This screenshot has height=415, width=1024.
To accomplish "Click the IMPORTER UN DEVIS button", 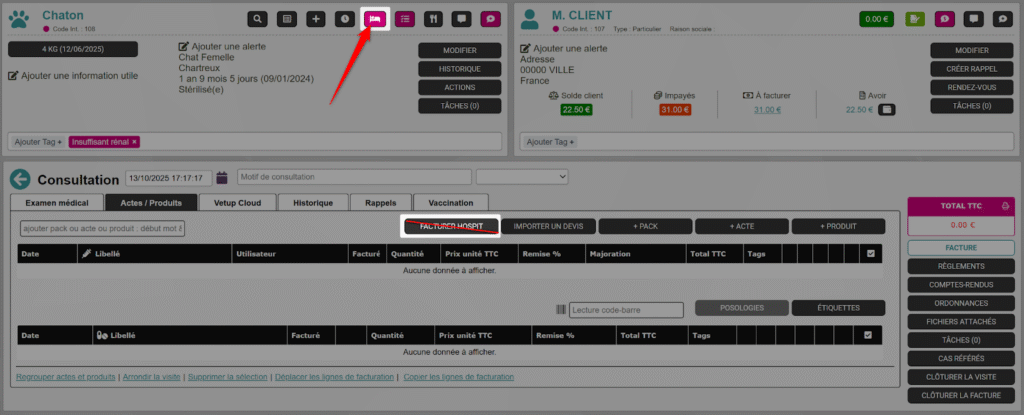I will pos(548,226).
